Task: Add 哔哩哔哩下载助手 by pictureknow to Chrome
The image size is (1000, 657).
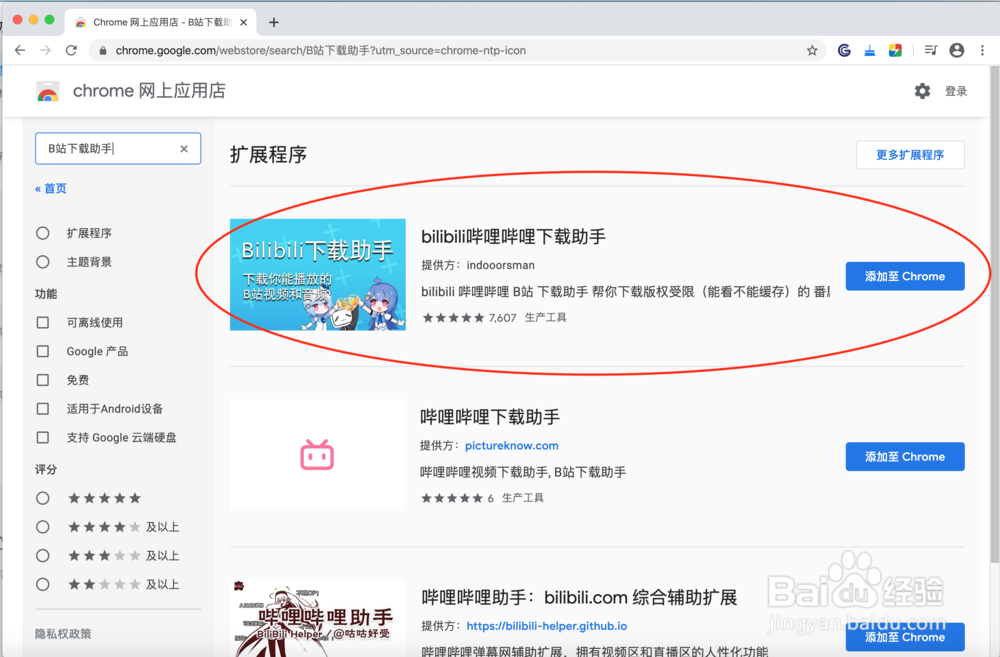Action: [905, 457]
